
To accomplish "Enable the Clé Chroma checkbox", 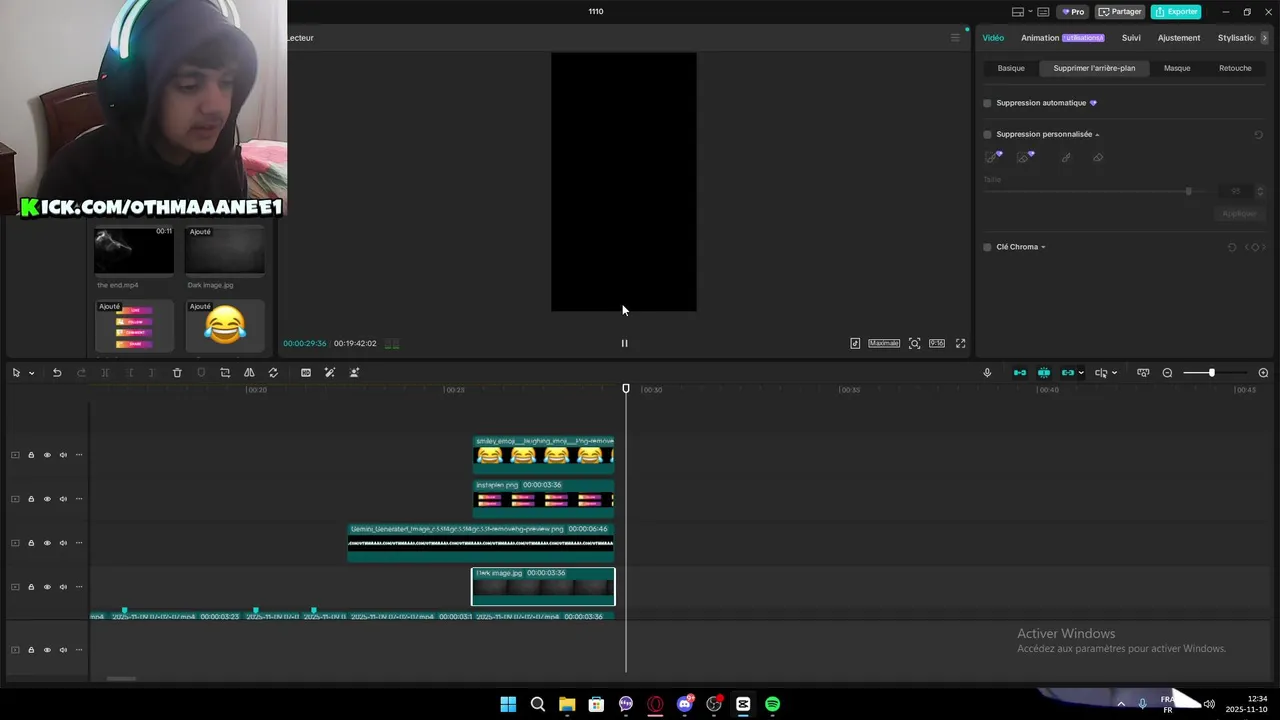I will coord(987,247).
